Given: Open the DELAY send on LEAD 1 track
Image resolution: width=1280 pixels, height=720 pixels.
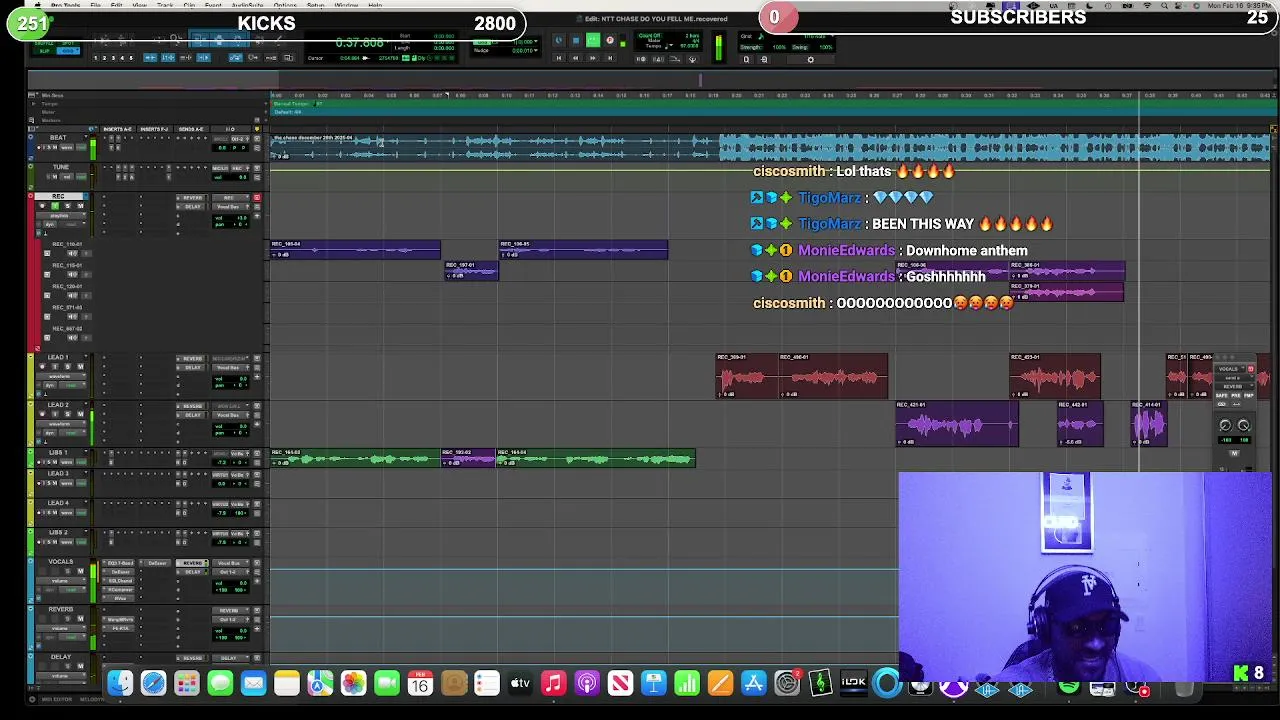Looking at the screenshot, I should [192, 367].
